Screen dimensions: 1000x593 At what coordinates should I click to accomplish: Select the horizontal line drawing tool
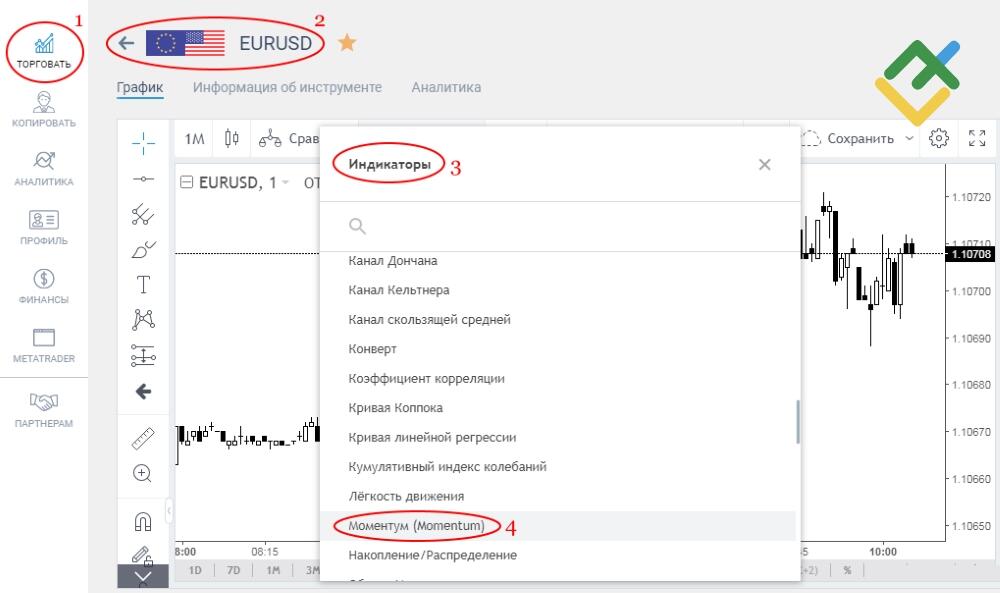tap(143, 179)
